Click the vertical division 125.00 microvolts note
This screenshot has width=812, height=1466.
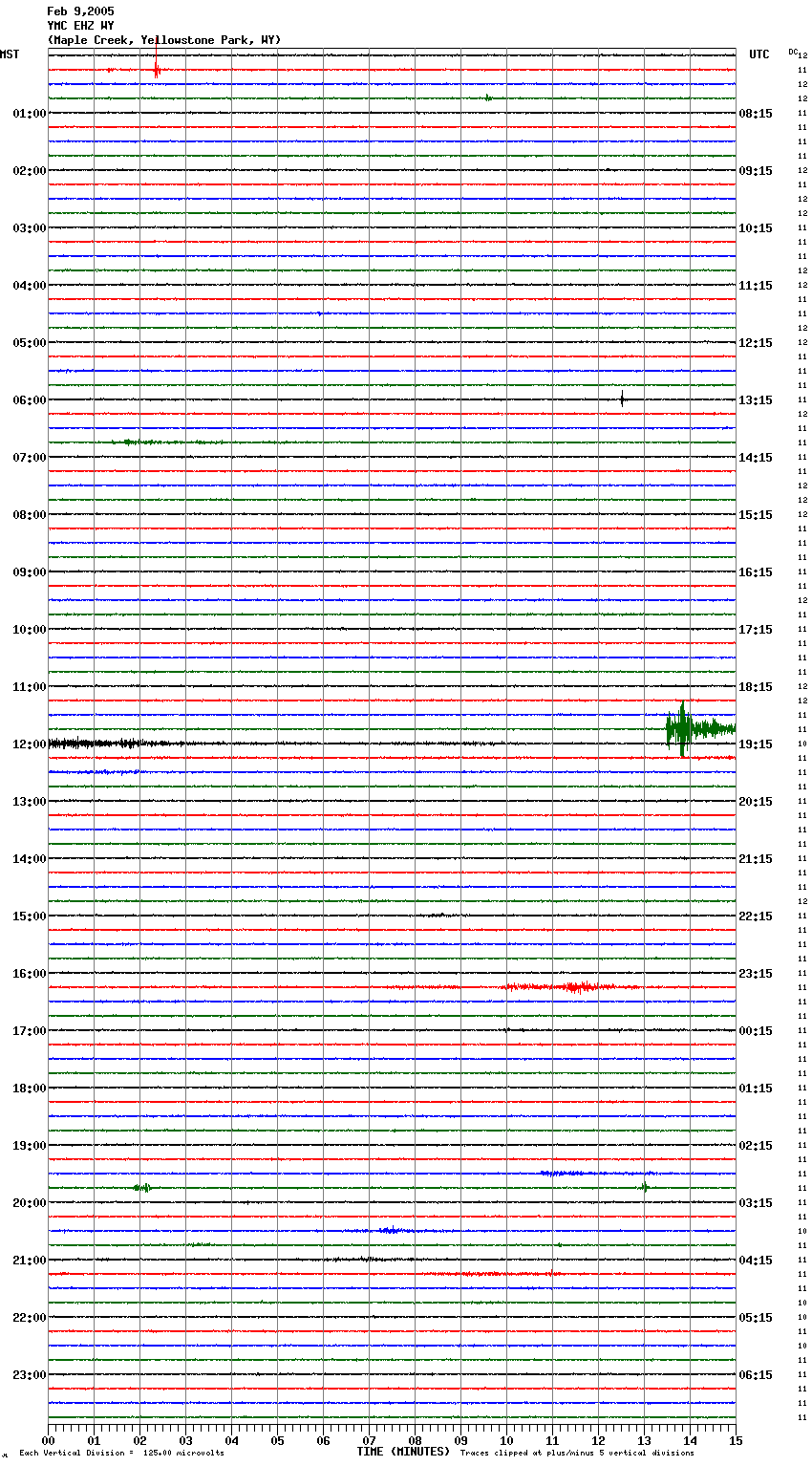coord(121,1454)
